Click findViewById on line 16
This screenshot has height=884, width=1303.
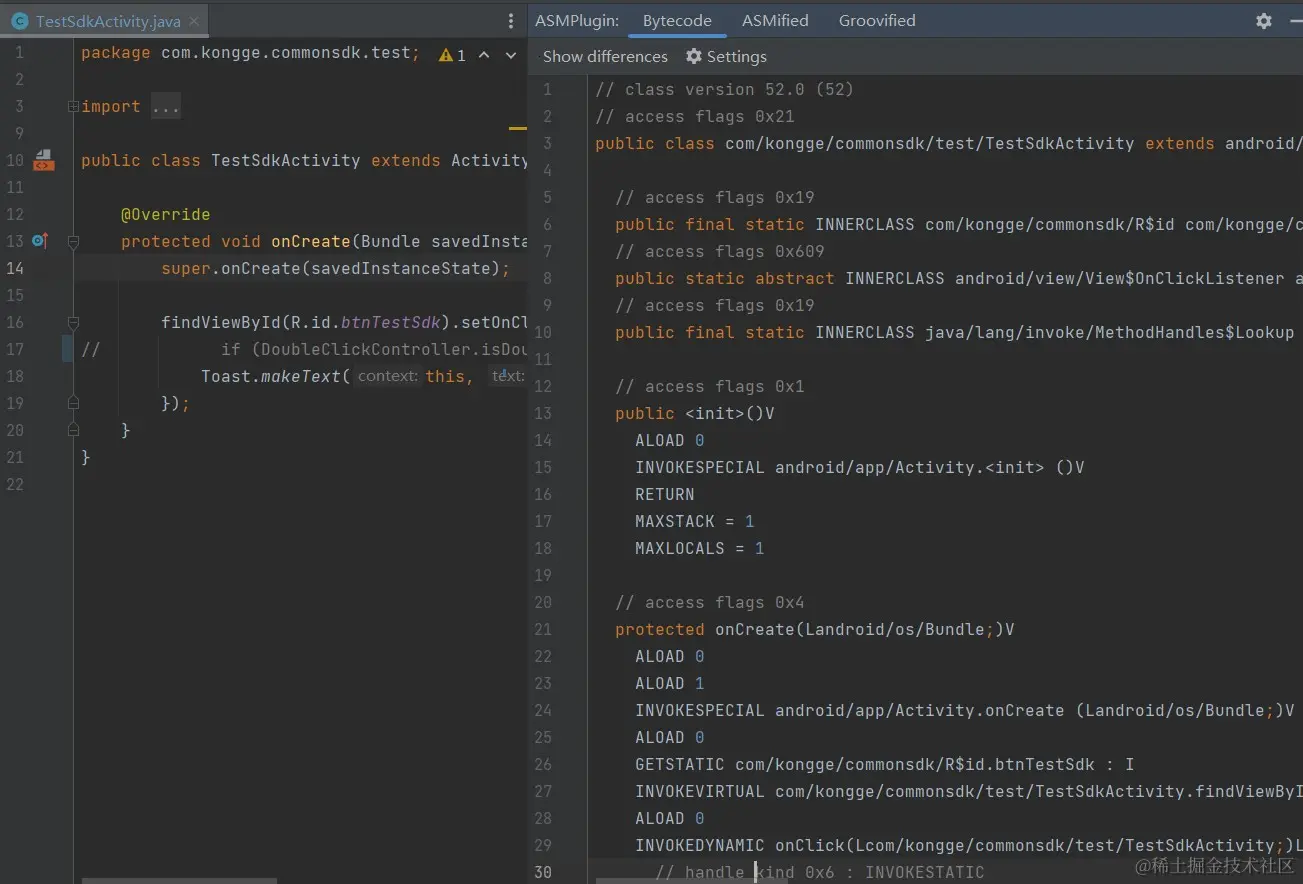tap(221, 322)
